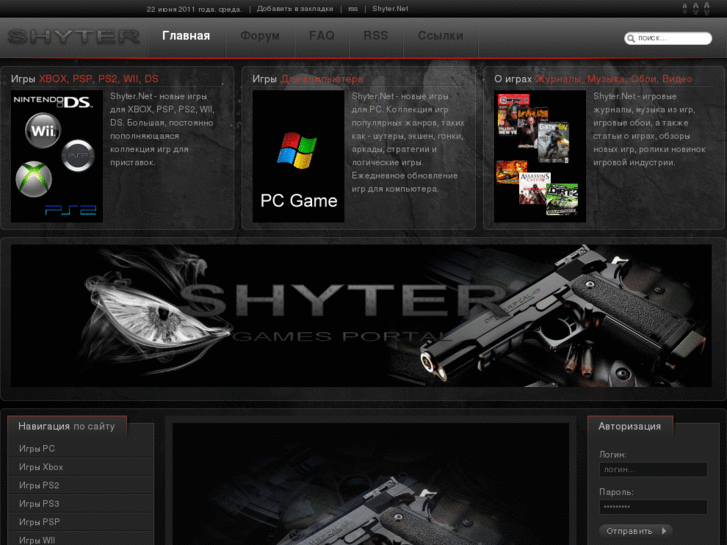Click the SHYTER logo in header

pos(73,37)
